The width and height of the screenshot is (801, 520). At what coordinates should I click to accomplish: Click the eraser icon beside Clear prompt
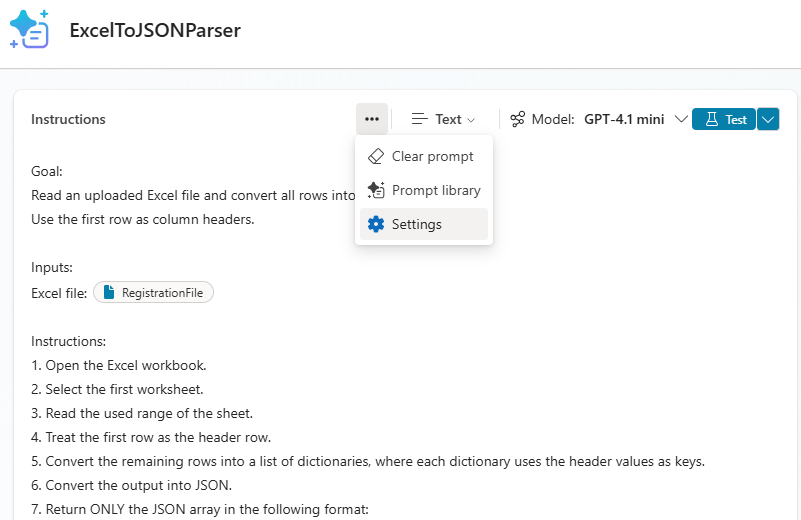click(376, 156)
